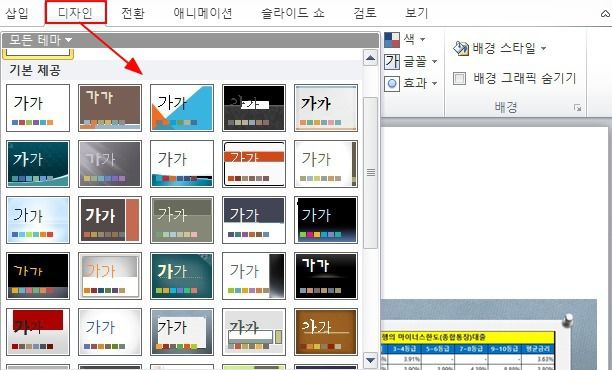Screen dimensions: 612x370
Task: Select the blue and orange angled theme
Action: coord(182,108)
